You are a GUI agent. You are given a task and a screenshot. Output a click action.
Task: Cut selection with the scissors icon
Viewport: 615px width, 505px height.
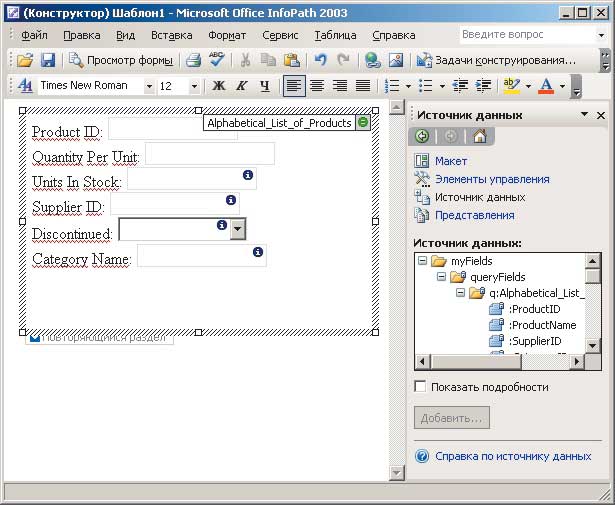(246, 60)
